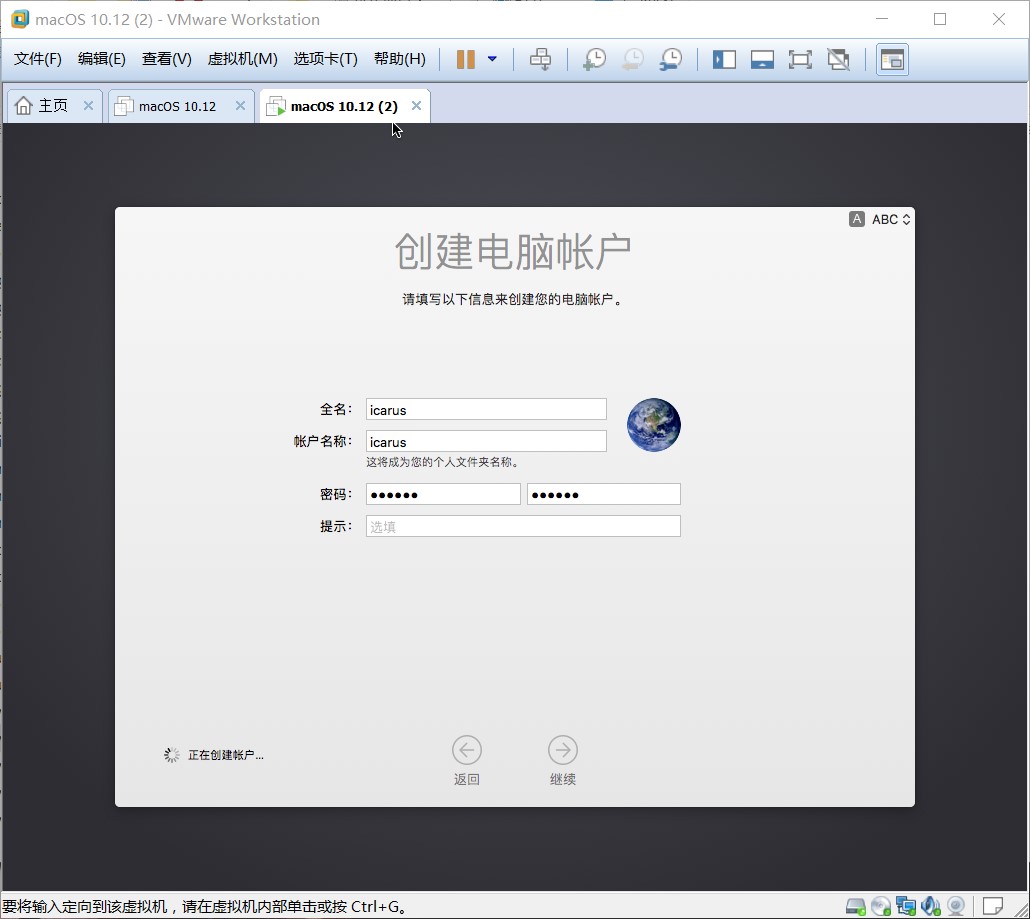Viewport: 1030px width, 919px height.
Task: Click the 正在创建帐户... status text
Action: tap(226, 755)
